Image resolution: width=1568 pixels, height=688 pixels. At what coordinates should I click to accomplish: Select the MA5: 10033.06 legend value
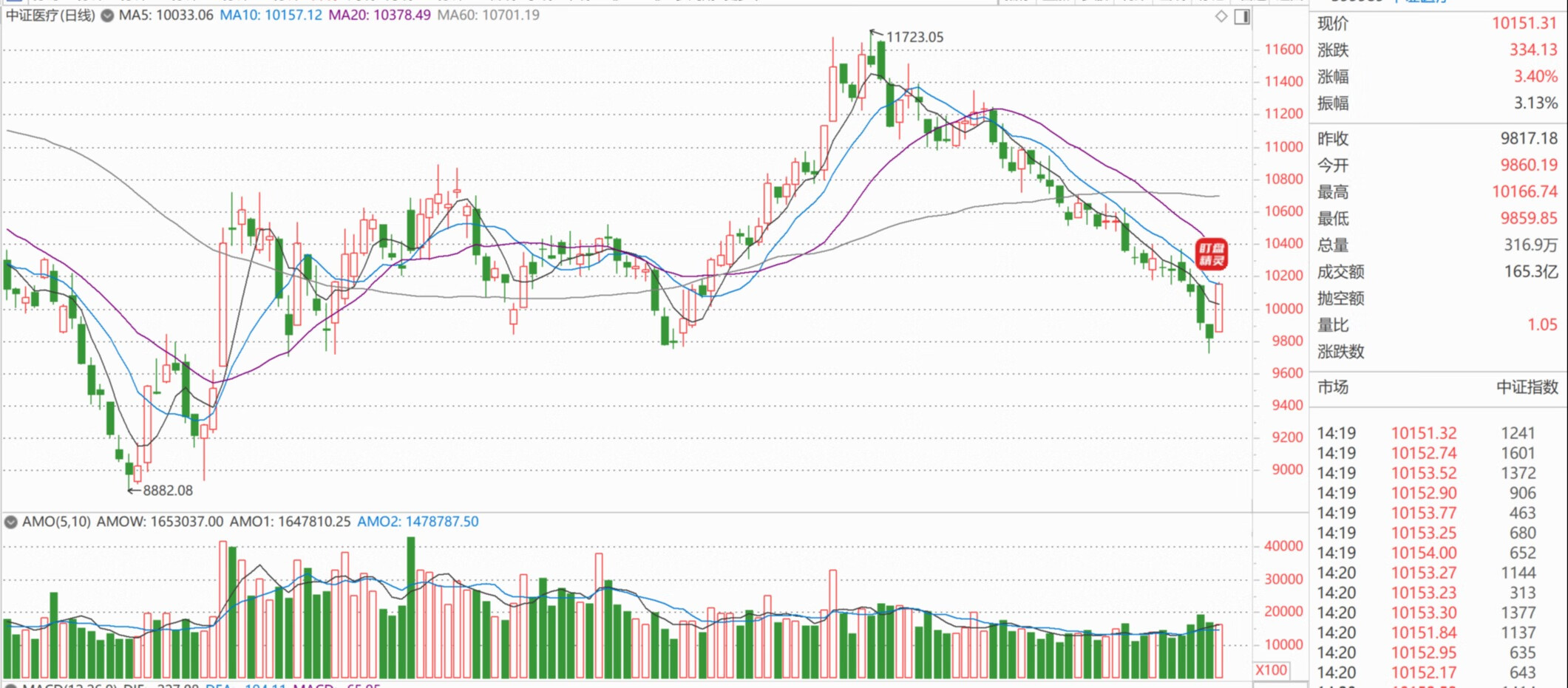pos(166,16)
